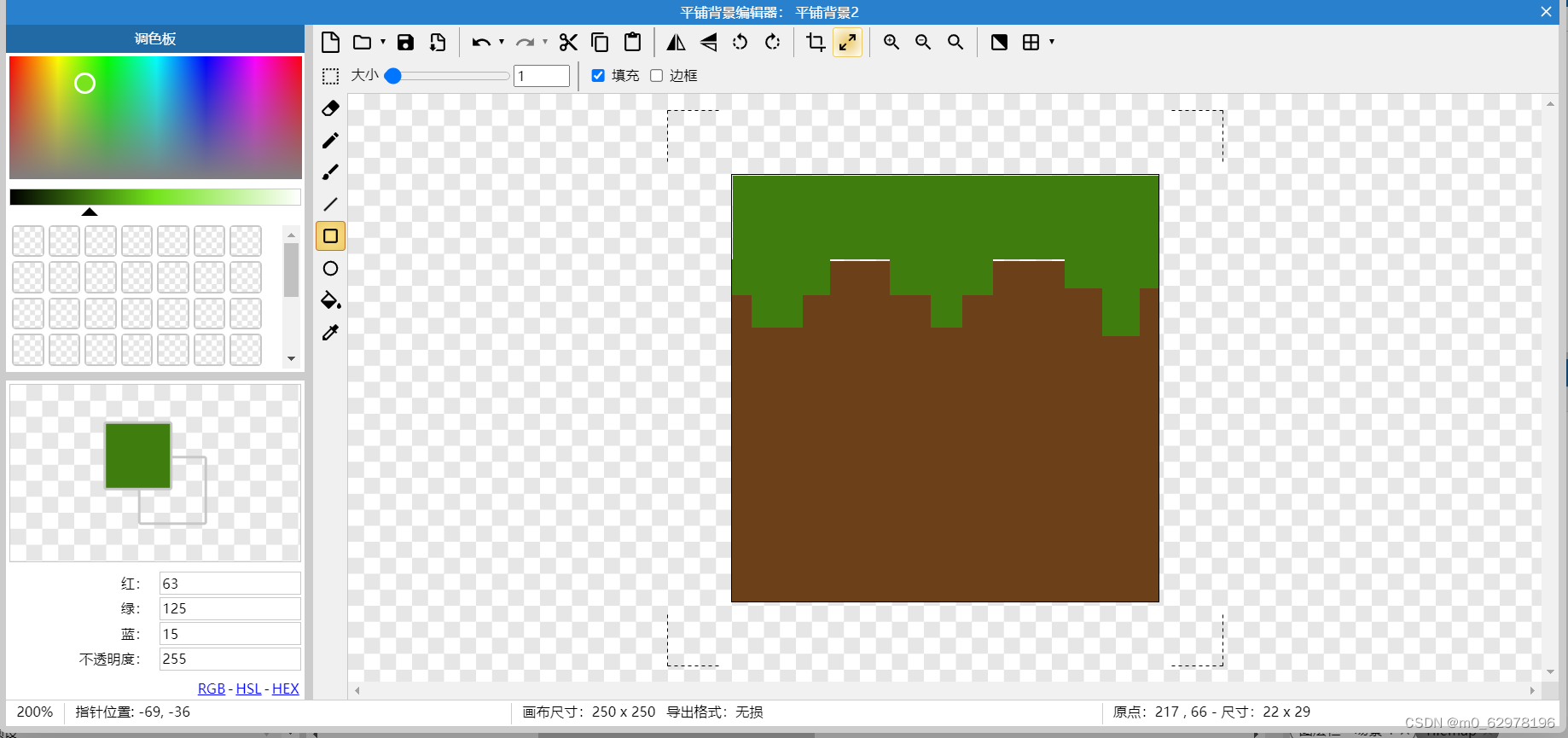Image resolution: width=1568 pixels, height=738 pixels.
Task: Select the Paint Bucket fill tool
Action: 330,300
